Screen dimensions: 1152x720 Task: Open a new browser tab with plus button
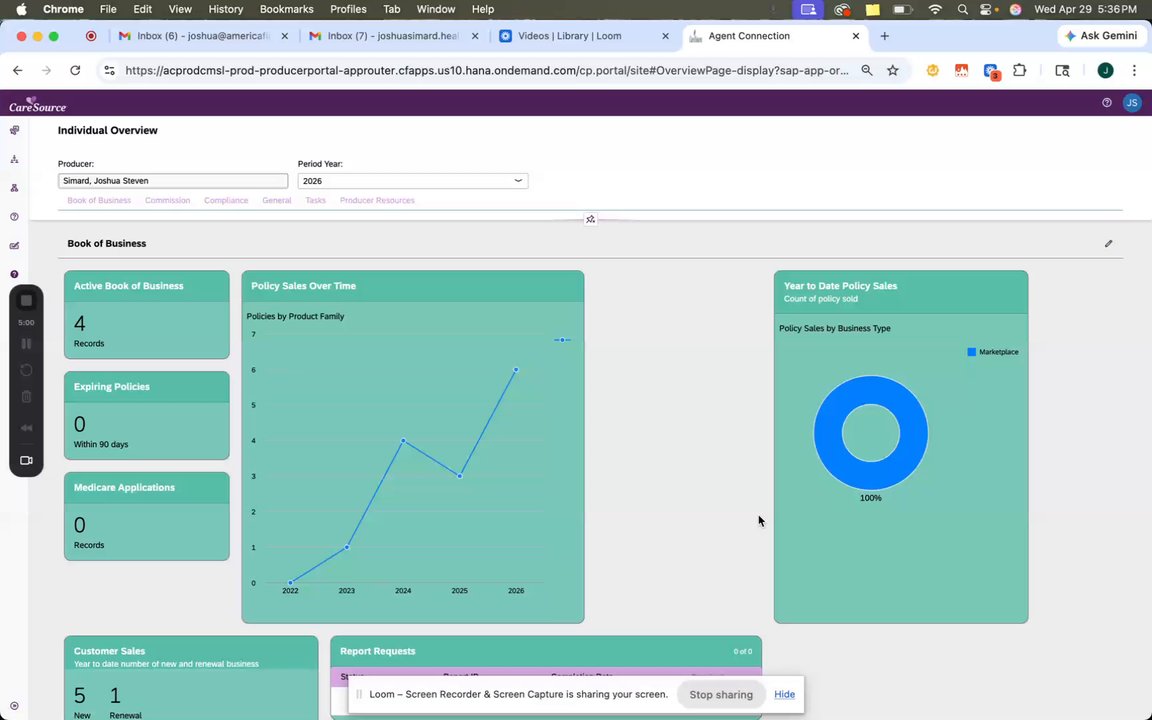click(885, 36)
